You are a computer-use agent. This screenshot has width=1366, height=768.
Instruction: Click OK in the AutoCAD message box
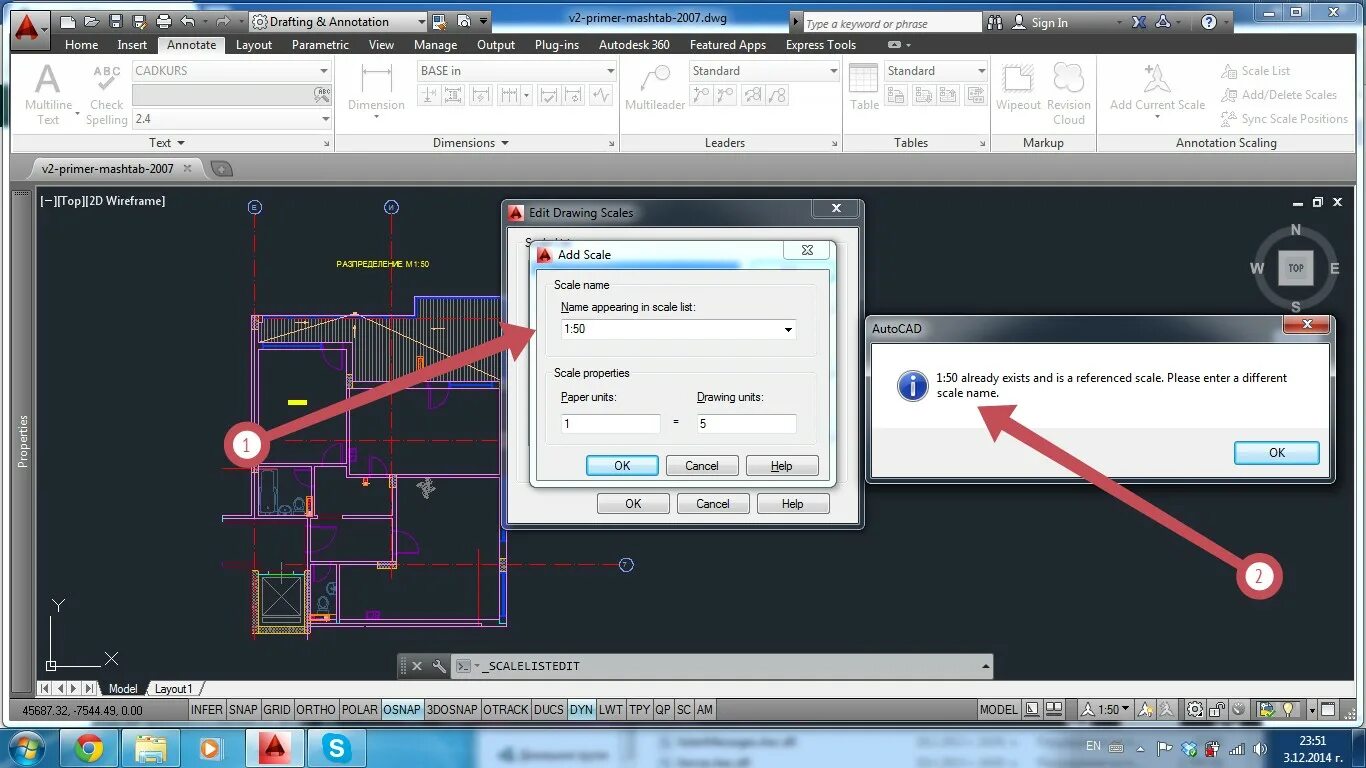click(1277, 453)
